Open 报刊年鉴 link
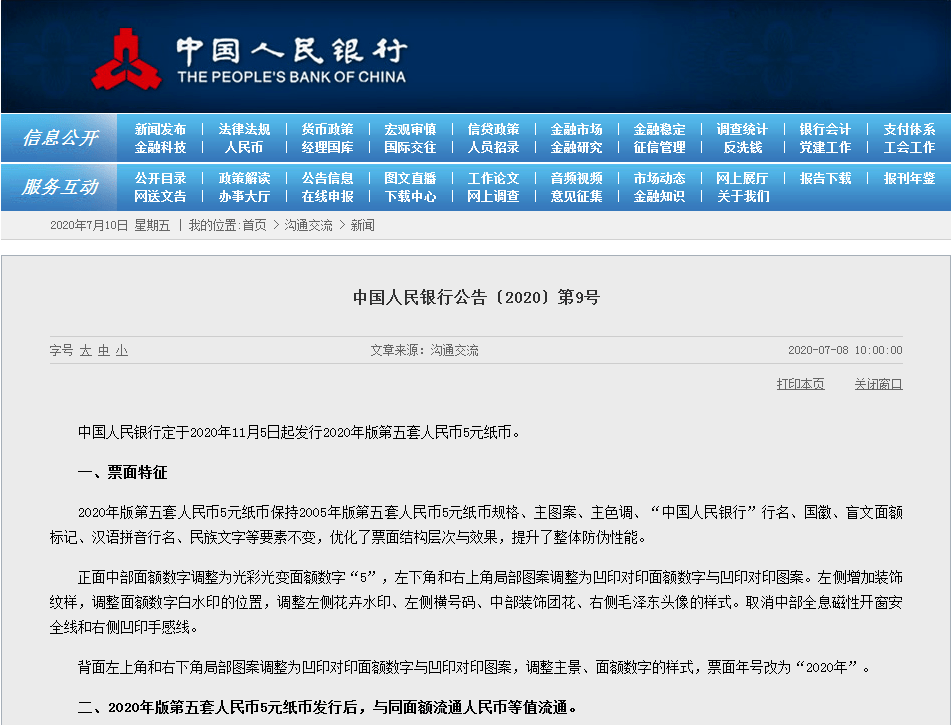This screenshot has width=952, height=725. (x=909, y=179)
